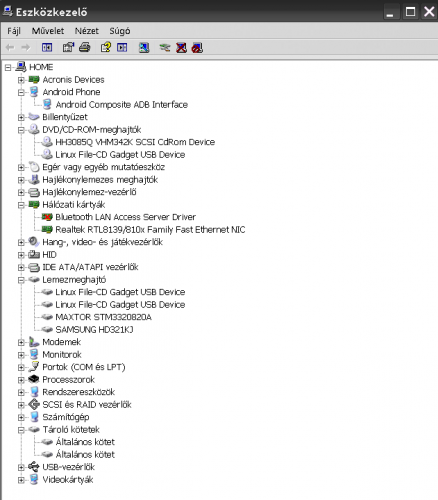Toggle the console tree pane icon

pyautogui.click(x=47, y=48)
